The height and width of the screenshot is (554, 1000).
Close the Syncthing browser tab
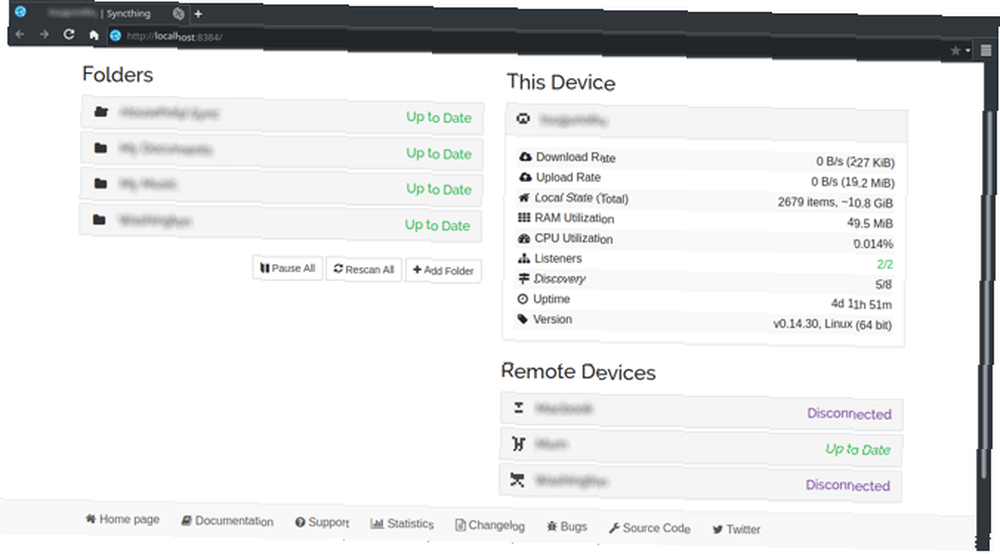tap(179, 13)
